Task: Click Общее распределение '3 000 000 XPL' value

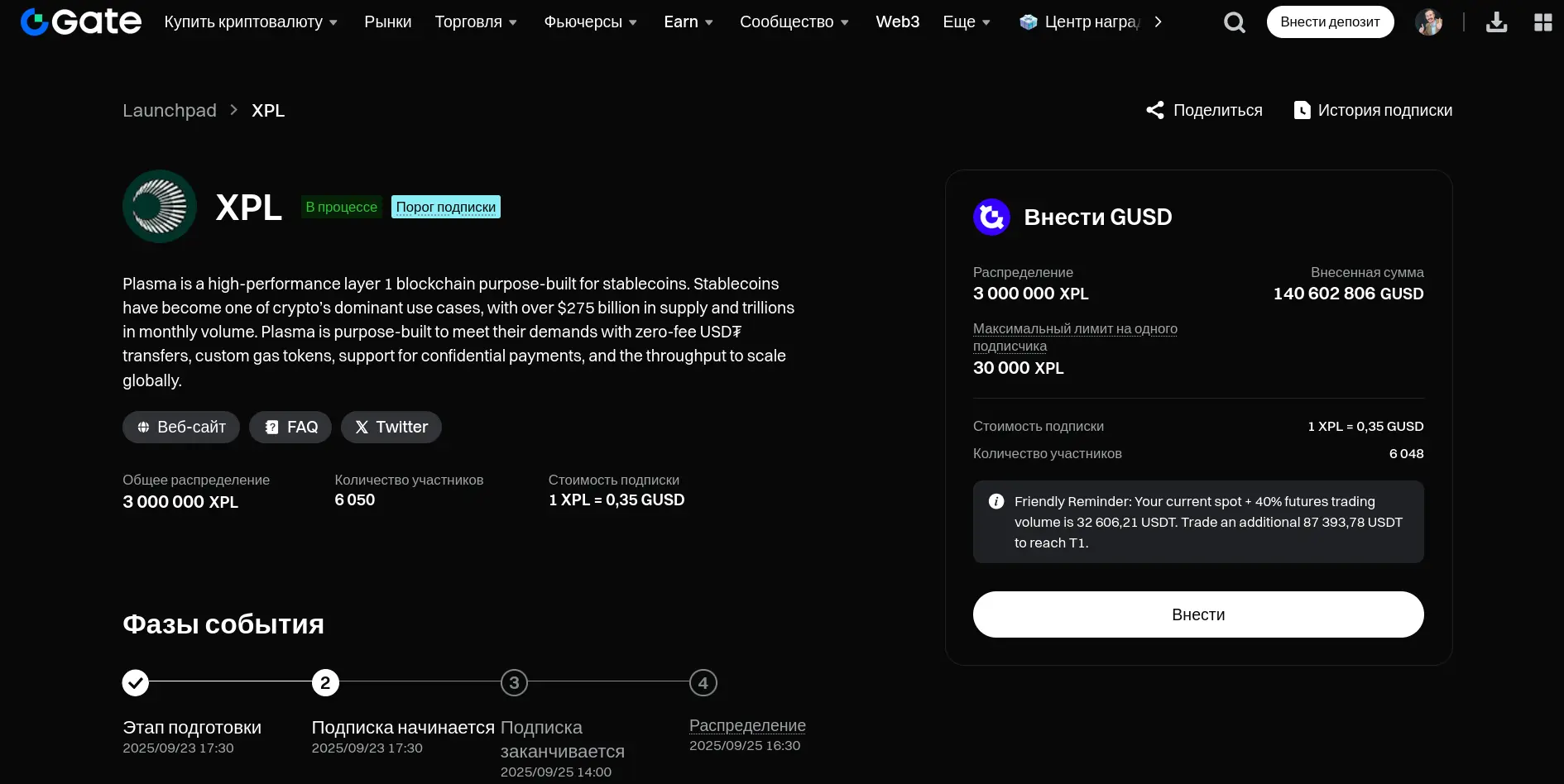Action: coord(180,502)
